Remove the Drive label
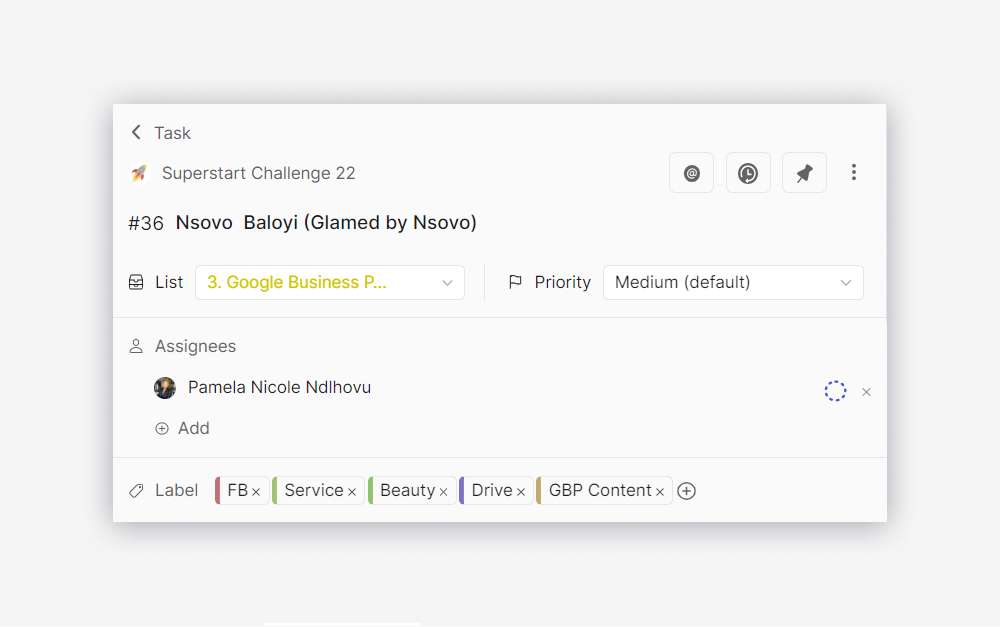 (521, 492)
